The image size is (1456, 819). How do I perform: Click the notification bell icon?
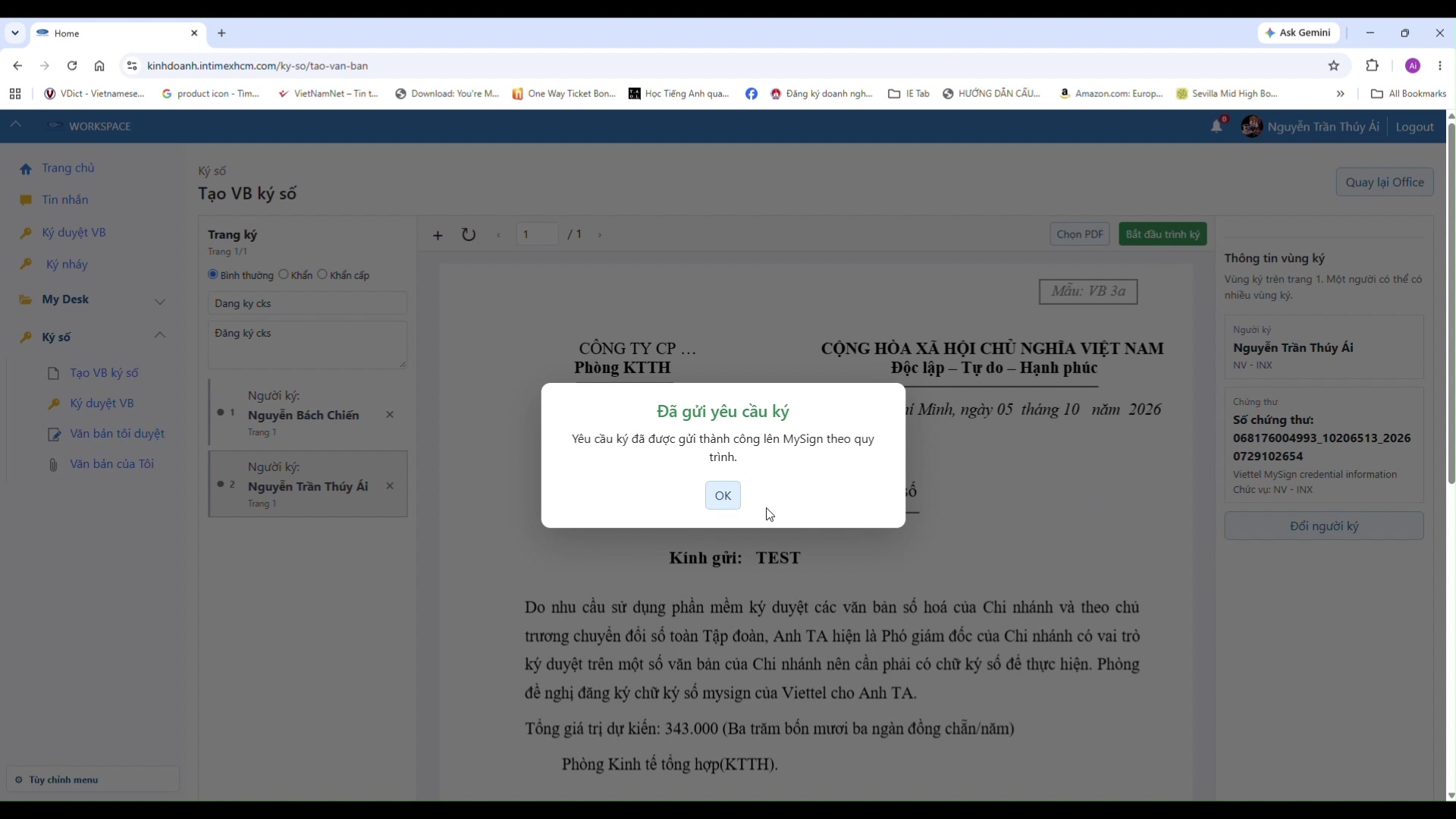pos(1216,127)
